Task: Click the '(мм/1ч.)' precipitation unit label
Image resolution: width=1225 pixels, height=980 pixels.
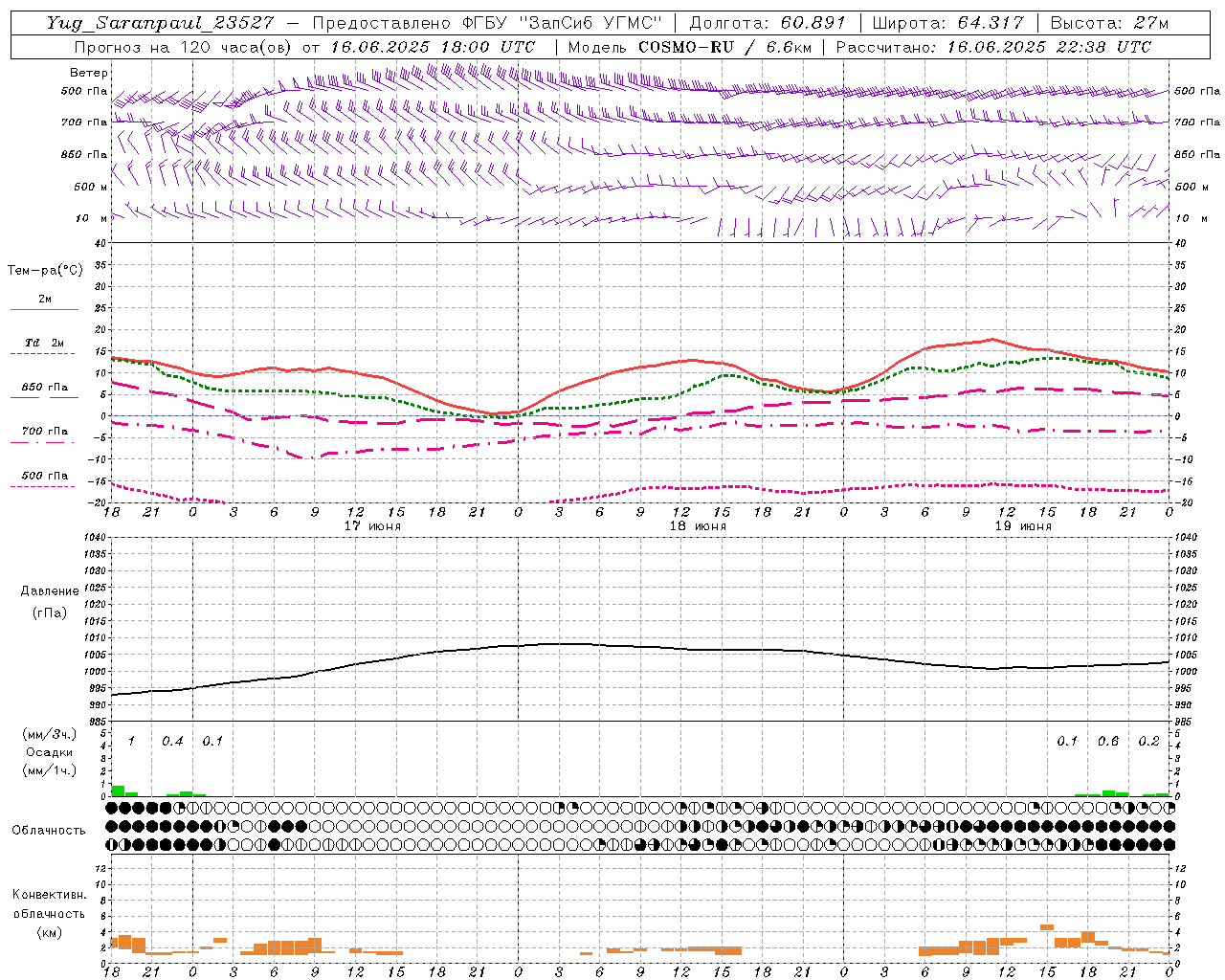Action: [50, 770]
